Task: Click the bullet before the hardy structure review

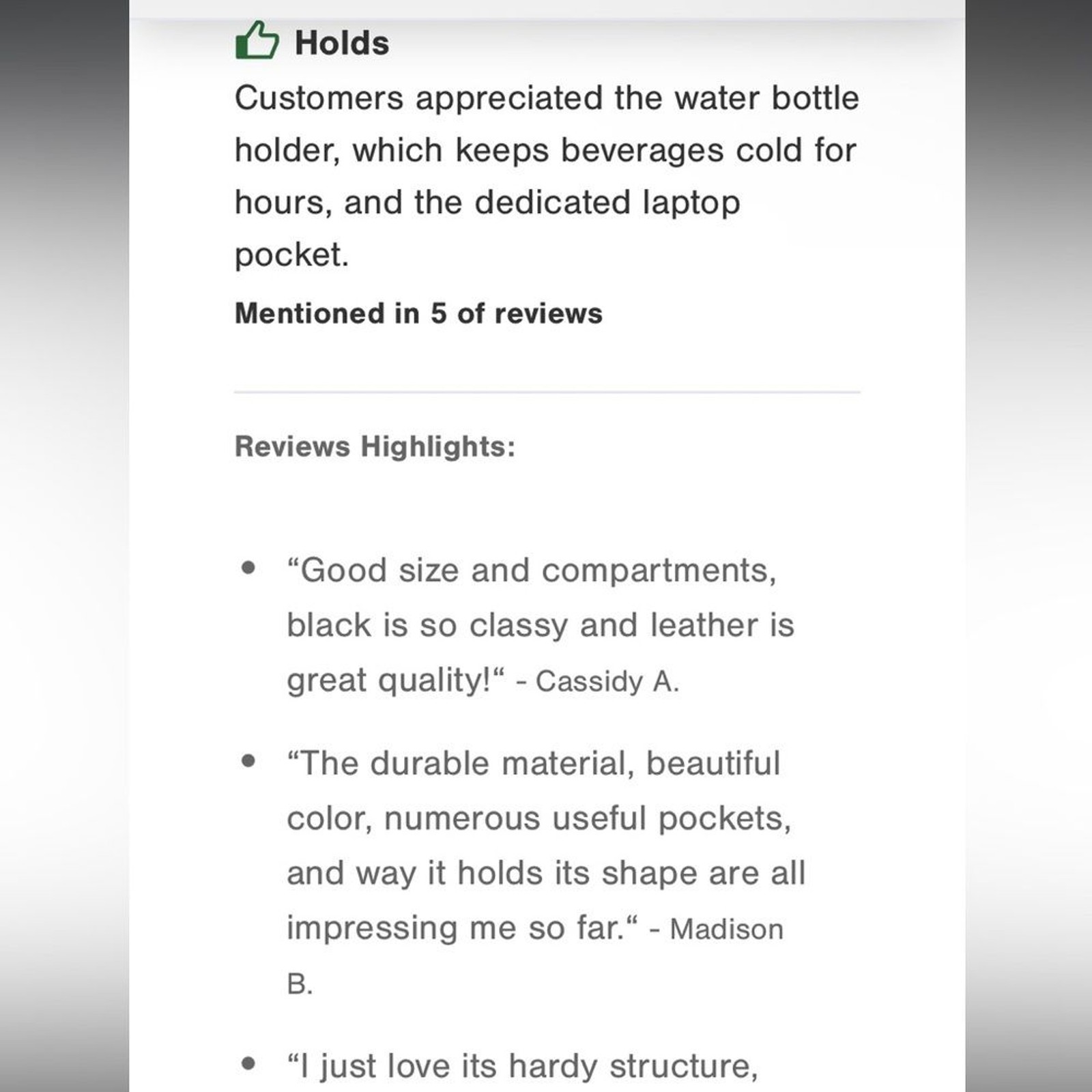Action: 248,1063
